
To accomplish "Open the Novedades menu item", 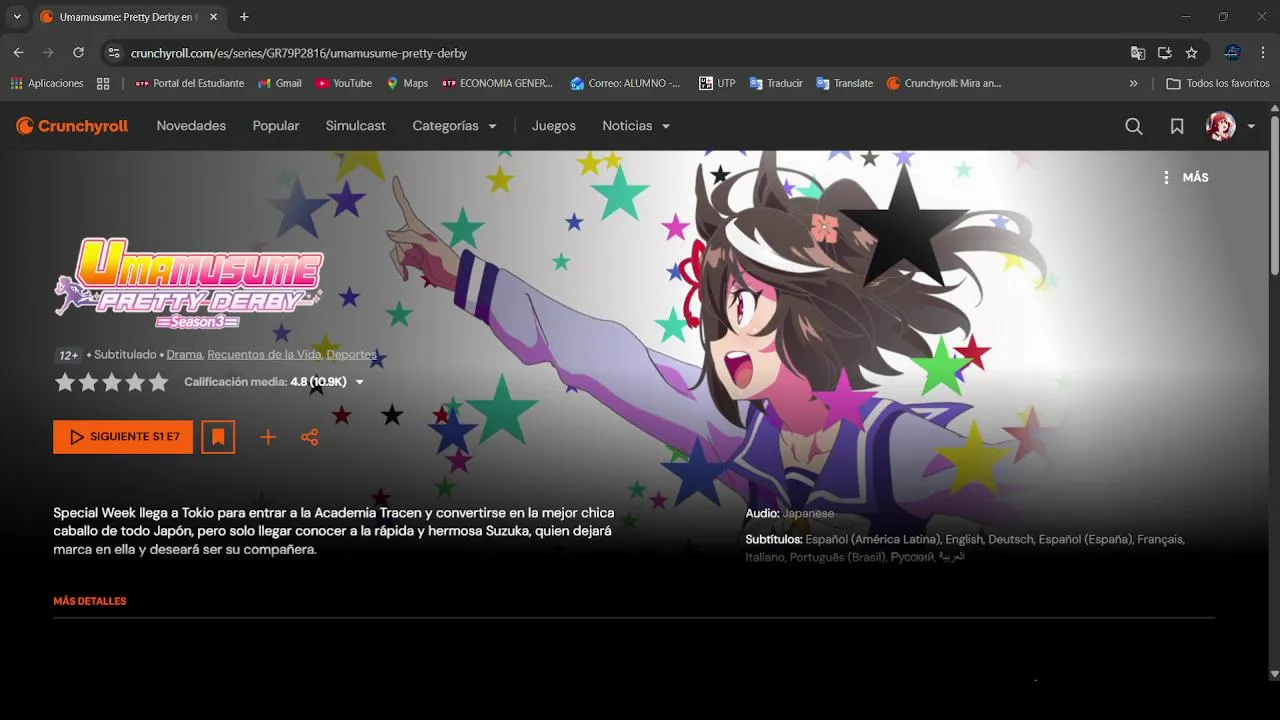I will tap(191, 126).
